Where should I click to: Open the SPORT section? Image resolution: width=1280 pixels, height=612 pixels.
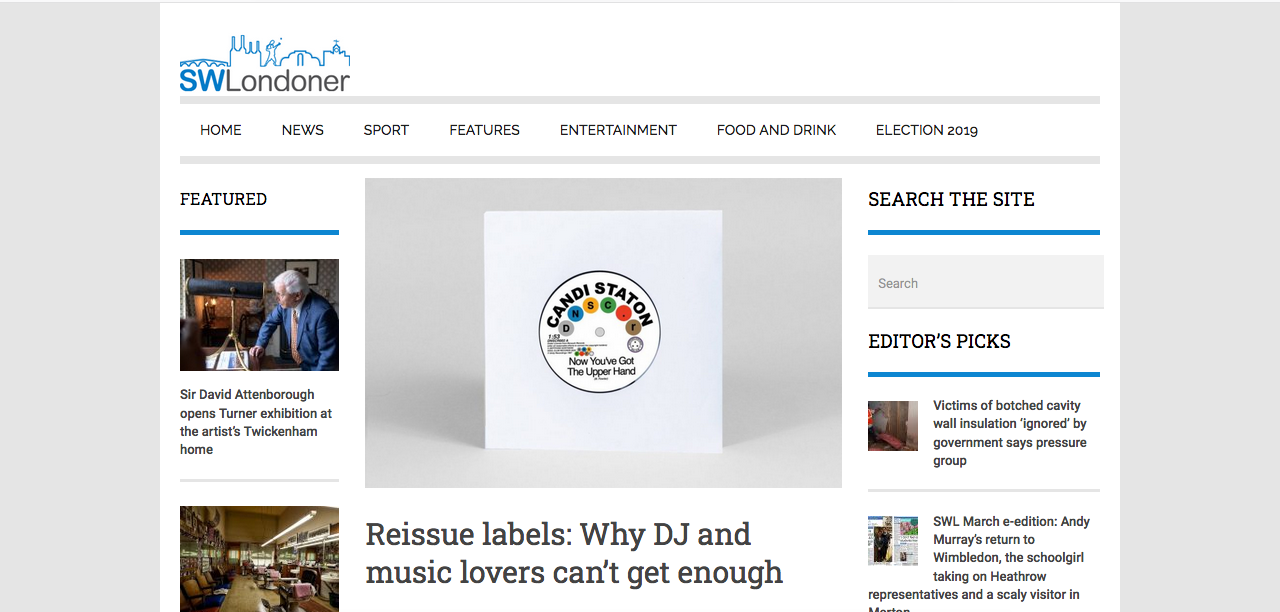(386, 130)
